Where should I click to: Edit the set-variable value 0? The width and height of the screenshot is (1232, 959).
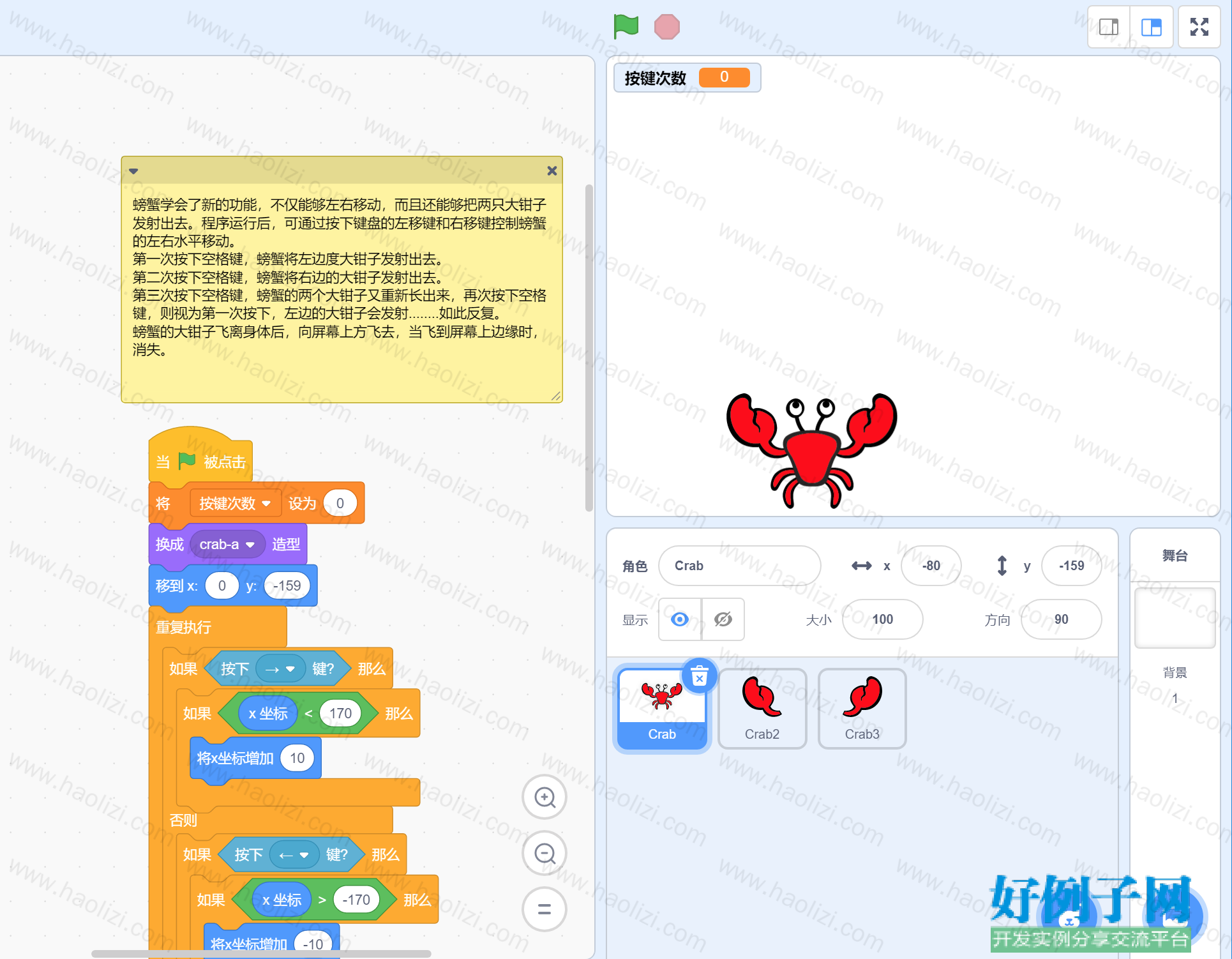tap(340, 504)
